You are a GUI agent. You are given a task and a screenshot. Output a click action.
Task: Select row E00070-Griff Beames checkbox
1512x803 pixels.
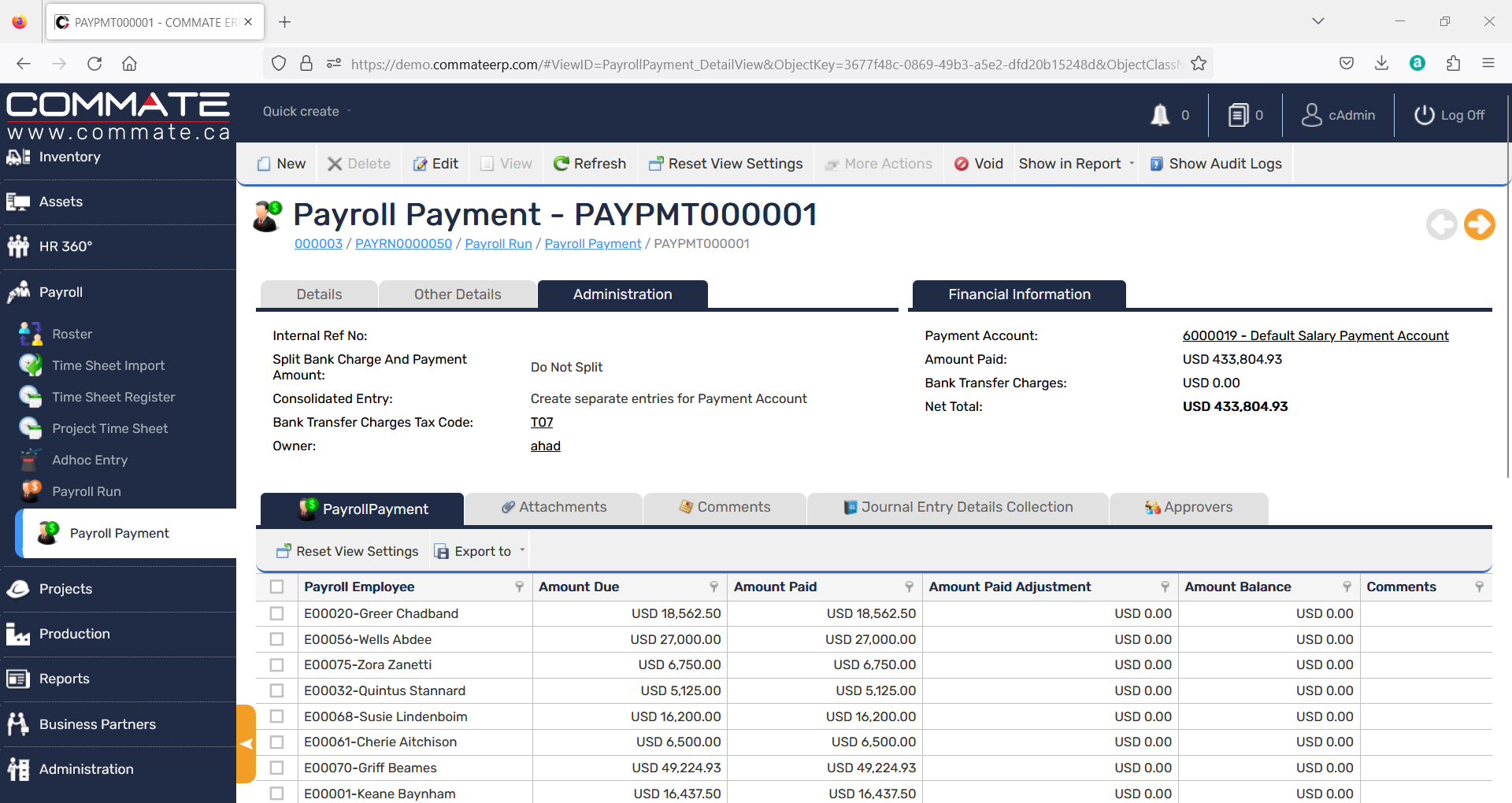tap(276, 768)
